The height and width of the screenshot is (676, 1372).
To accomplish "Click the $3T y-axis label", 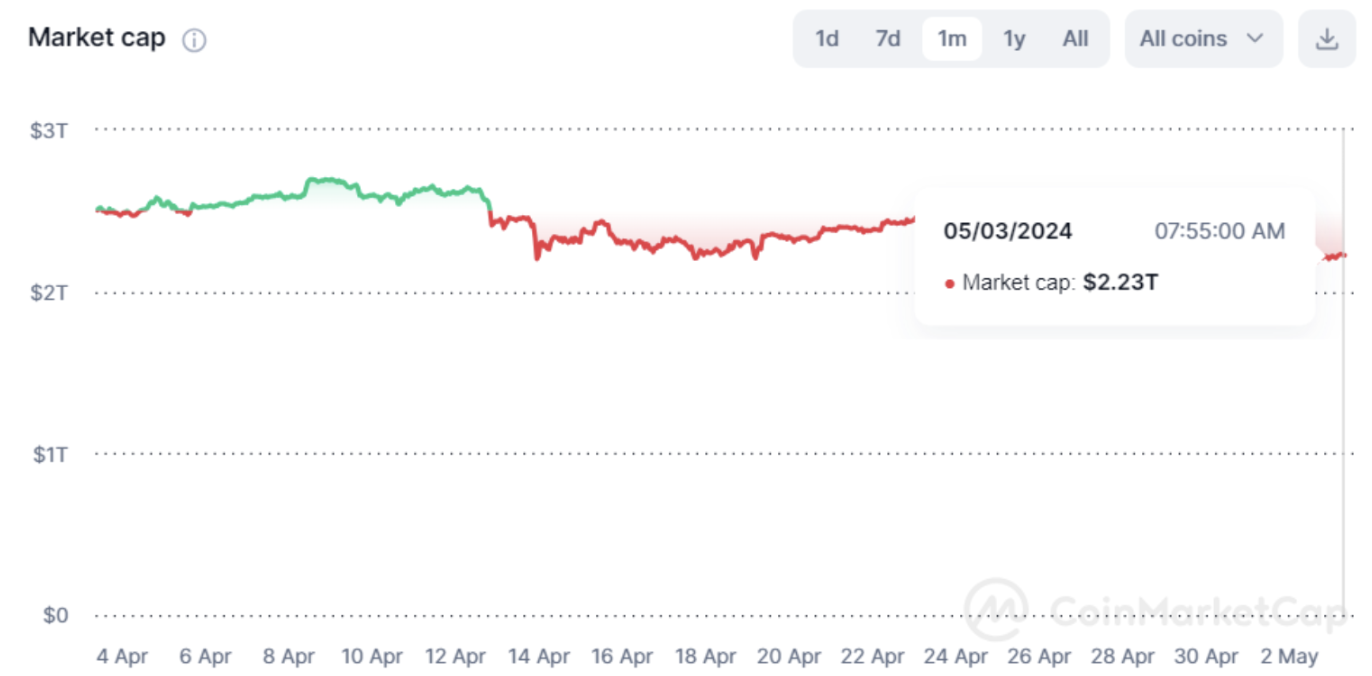I will coord(48,129).
